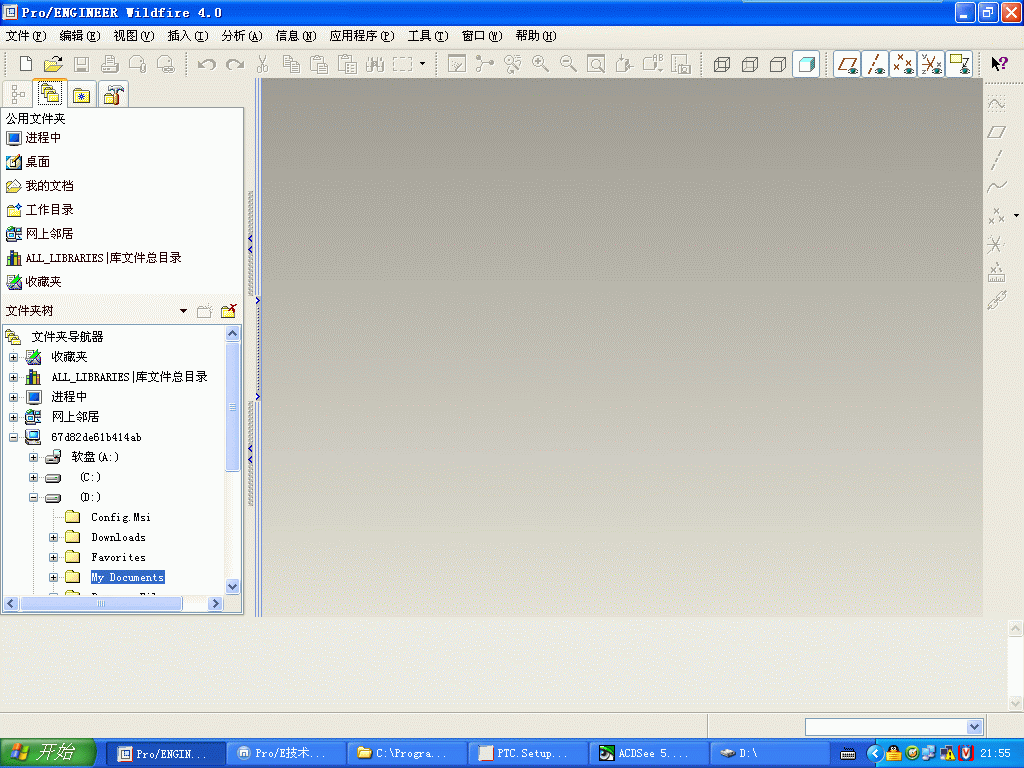
Task: Expand the 进程中 tree node
Action: (x=13, y=397)
